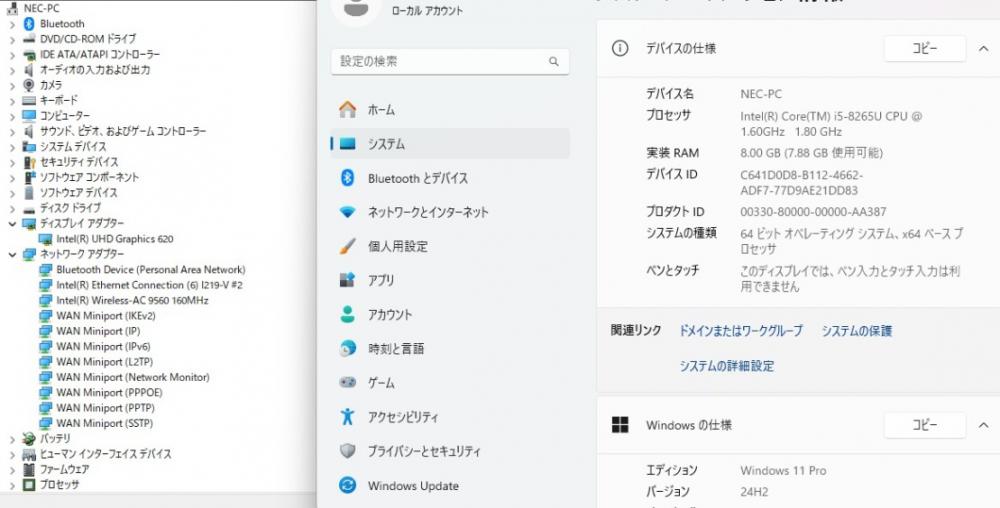
Task: Copy デバイスの仕様 with コピー button
Action: click(924, 48)
